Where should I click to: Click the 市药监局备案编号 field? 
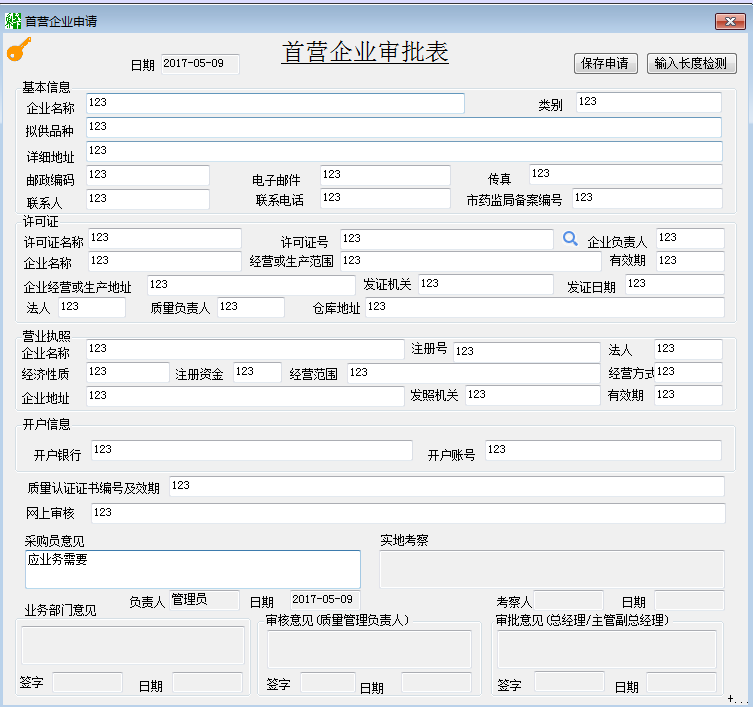coord(647,198)
